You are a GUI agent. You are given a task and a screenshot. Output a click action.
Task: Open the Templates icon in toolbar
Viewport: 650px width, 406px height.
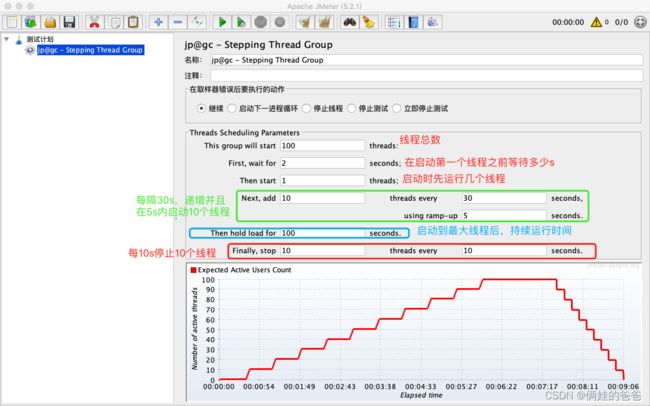(31, 22)
